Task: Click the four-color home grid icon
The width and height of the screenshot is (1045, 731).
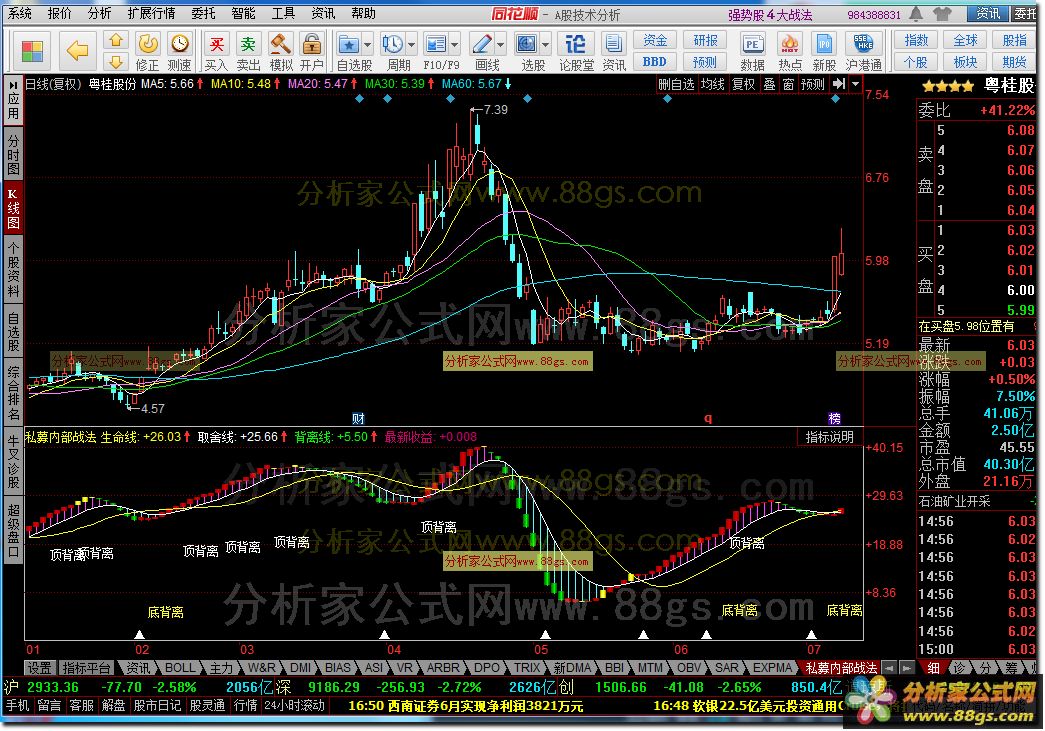Action: [31, 51]
